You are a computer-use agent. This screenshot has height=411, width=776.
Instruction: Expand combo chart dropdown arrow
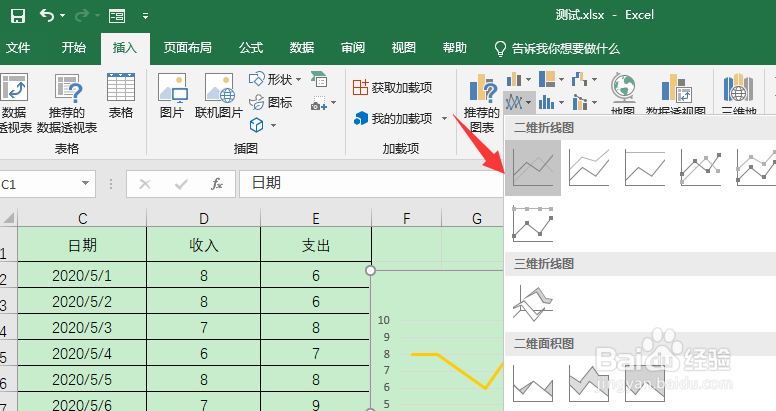(x=594, y=103)
